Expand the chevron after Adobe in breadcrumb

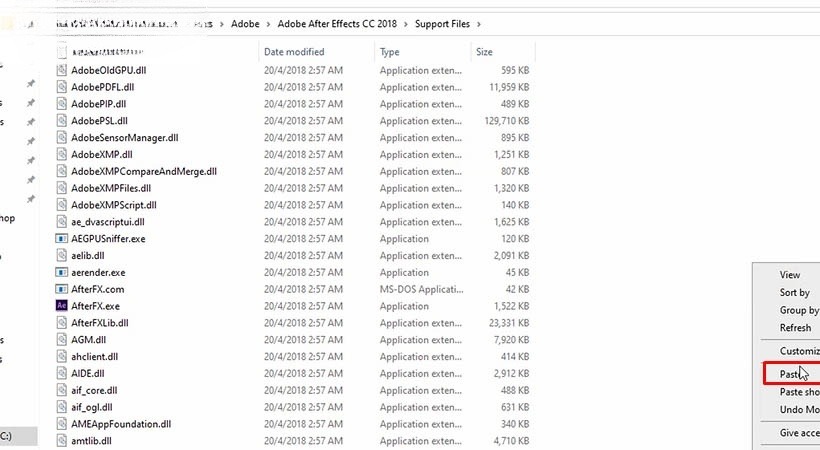pyautogui.click(x=268, y=24)
